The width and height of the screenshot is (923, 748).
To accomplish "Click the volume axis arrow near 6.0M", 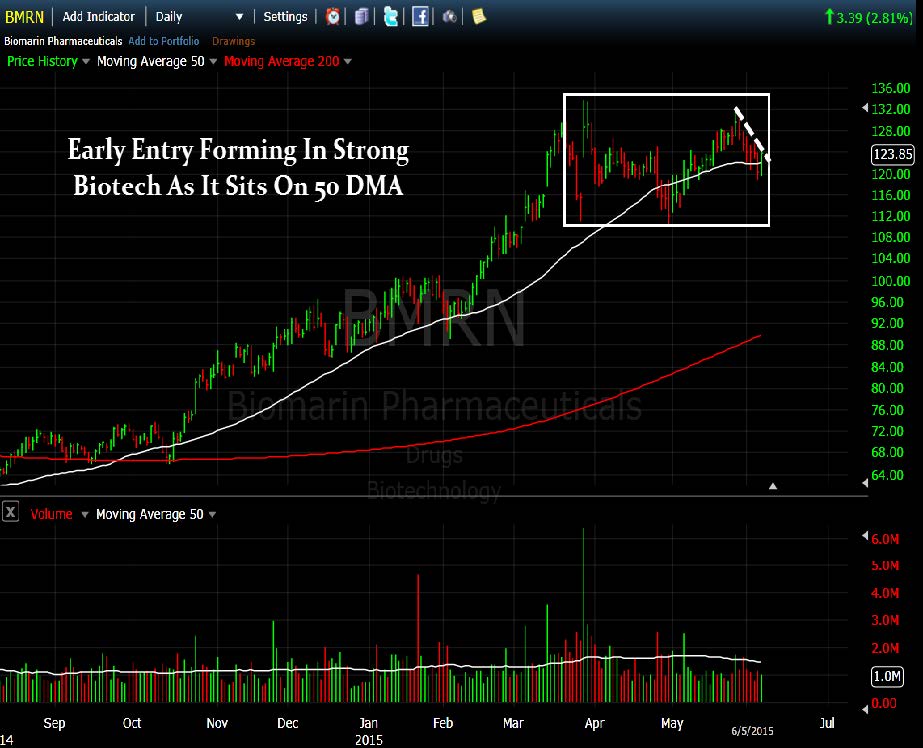I will (865, 536).
